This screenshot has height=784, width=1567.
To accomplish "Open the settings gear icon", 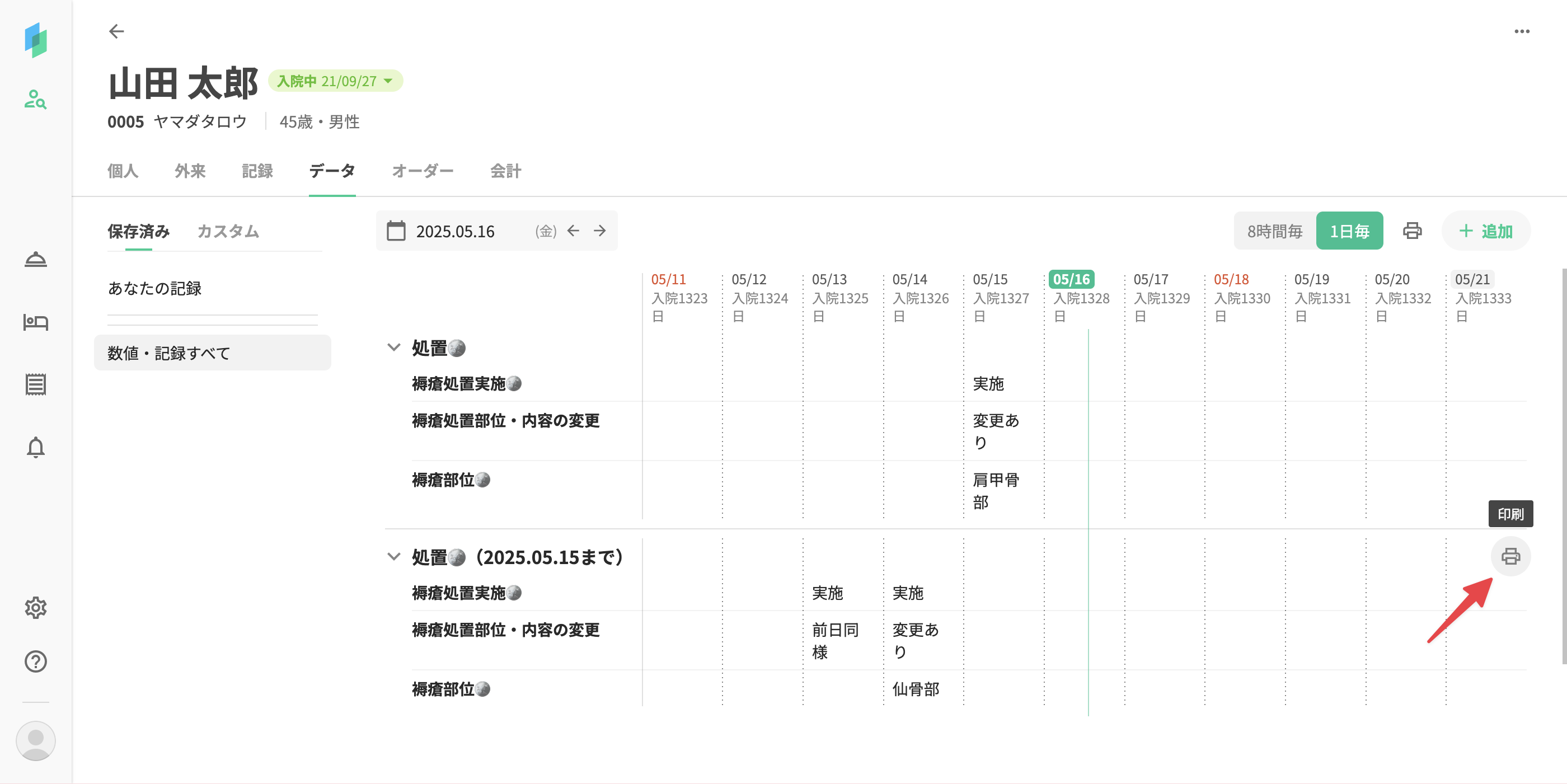I will (35, 607).
